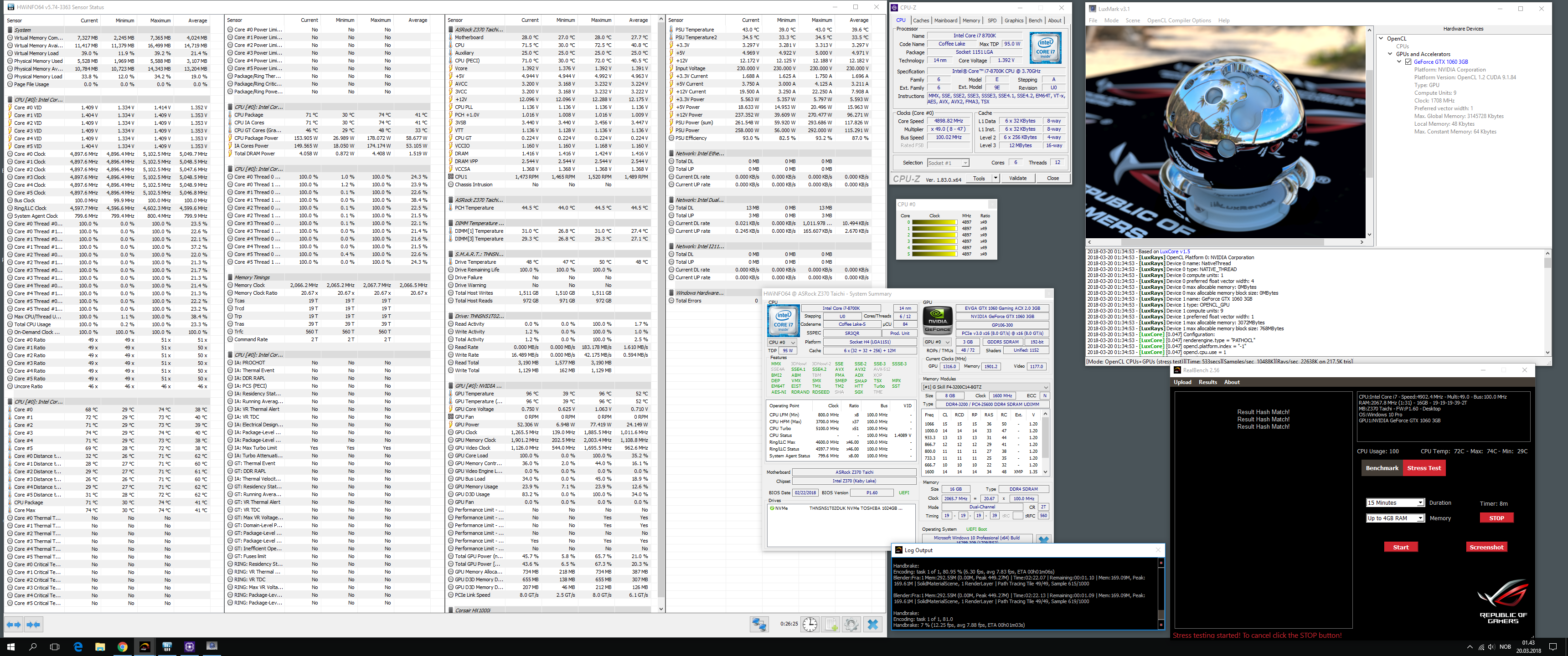Open LuxMark Mode menu
The width and height of the screenshot is (1568, 656).
coord(1111,20)
